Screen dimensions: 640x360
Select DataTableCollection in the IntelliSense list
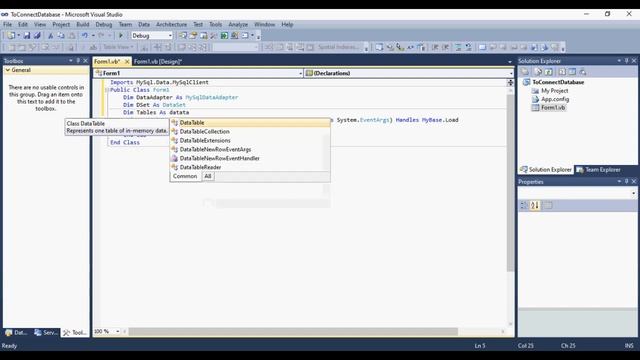coord(250,131)
